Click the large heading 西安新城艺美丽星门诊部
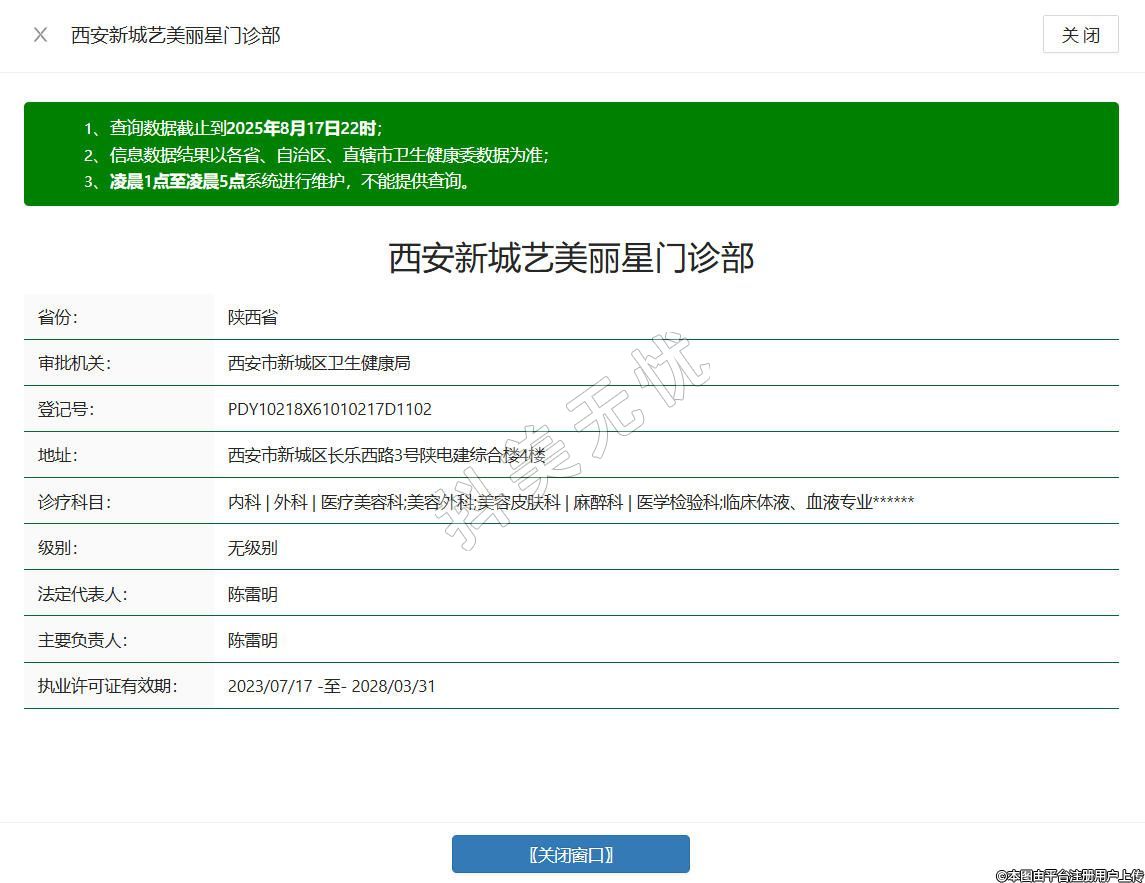The width and height of the screenshot is (1145, 883). click(571, 258)
